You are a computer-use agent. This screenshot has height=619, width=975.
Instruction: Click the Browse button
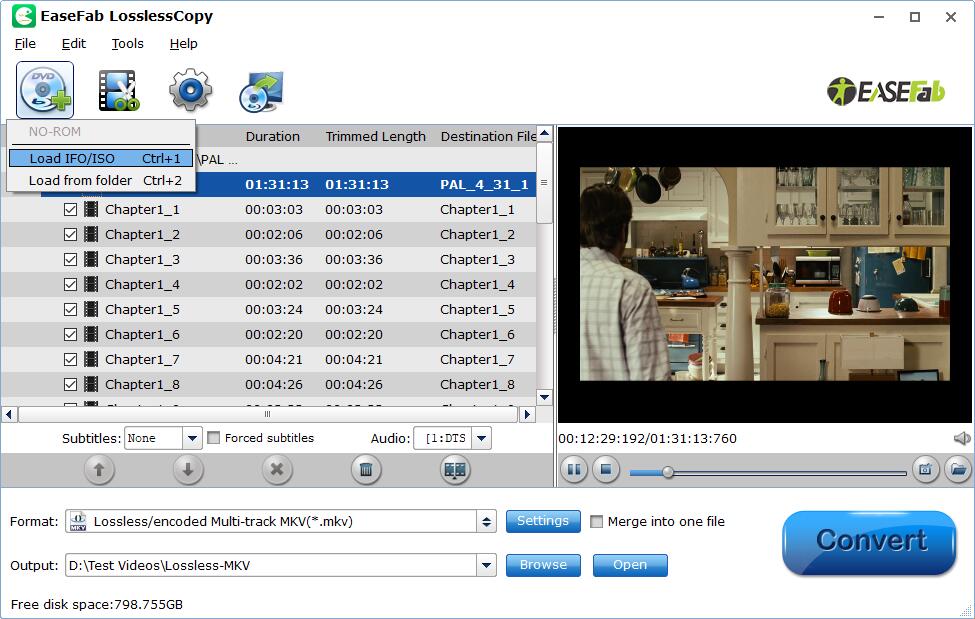(543, 565)
